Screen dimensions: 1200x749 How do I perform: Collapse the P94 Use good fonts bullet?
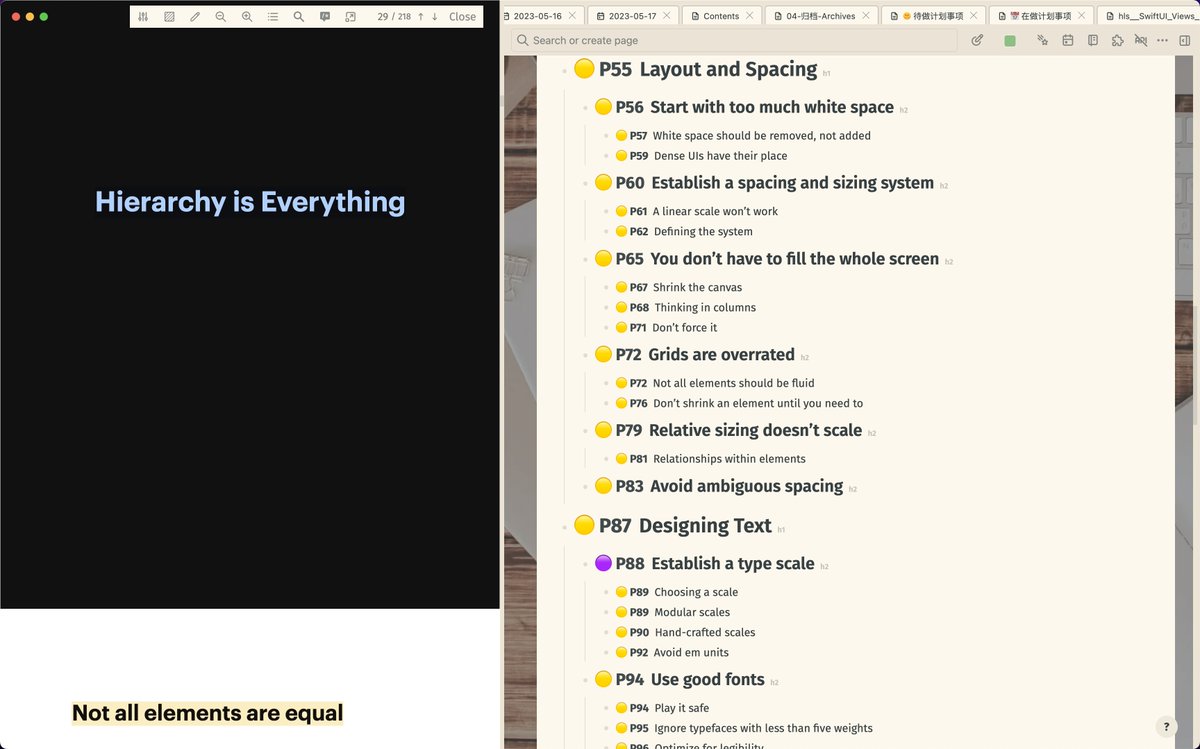pyautogui.click(x=585, y=680)
